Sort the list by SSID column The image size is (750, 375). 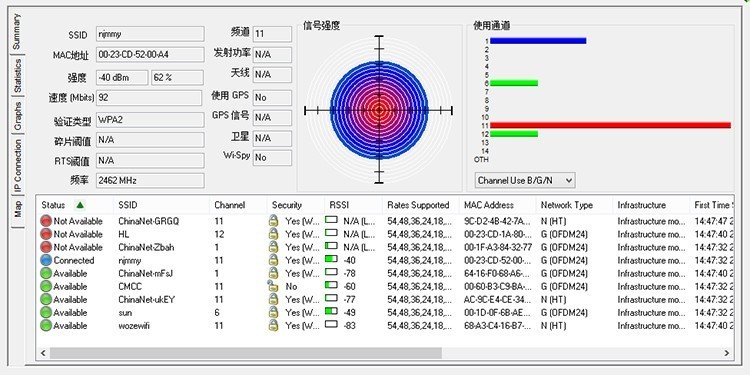tap(161, 205)
